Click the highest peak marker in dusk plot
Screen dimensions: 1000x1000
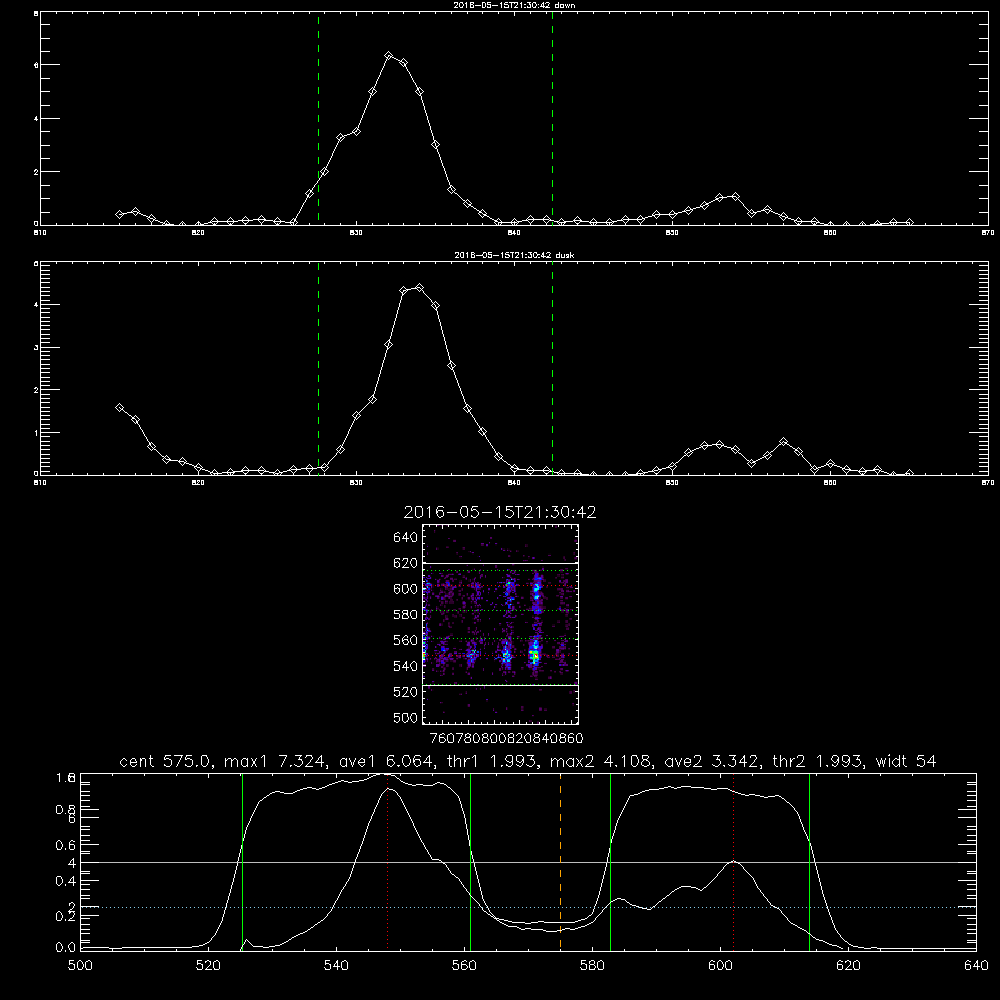[419, 288]
